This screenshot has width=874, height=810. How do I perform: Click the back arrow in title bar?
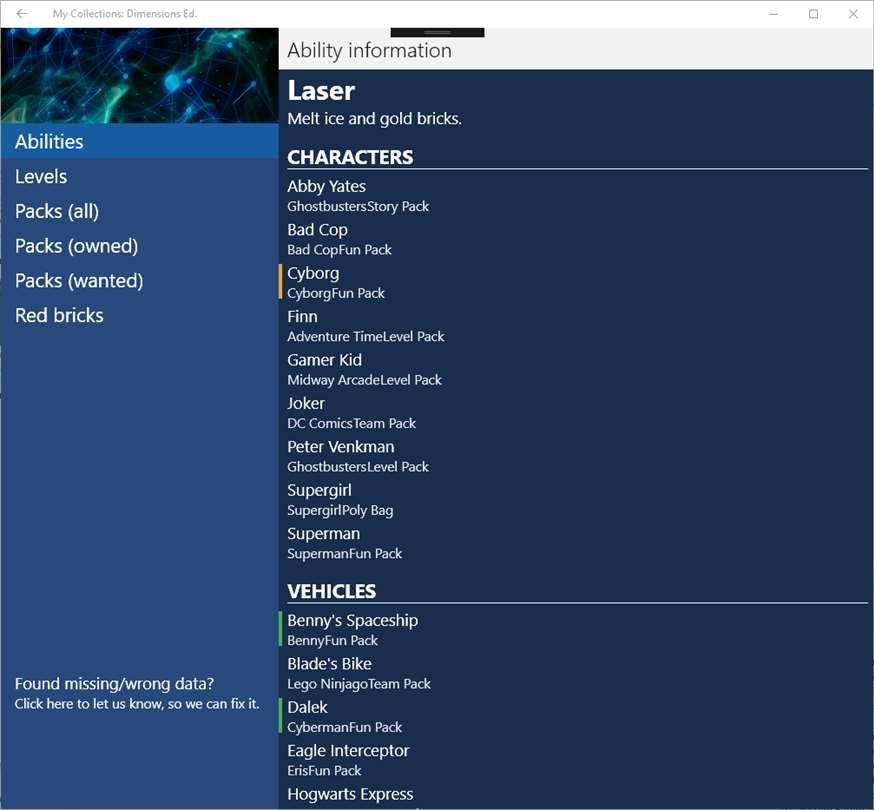point(21,13)
